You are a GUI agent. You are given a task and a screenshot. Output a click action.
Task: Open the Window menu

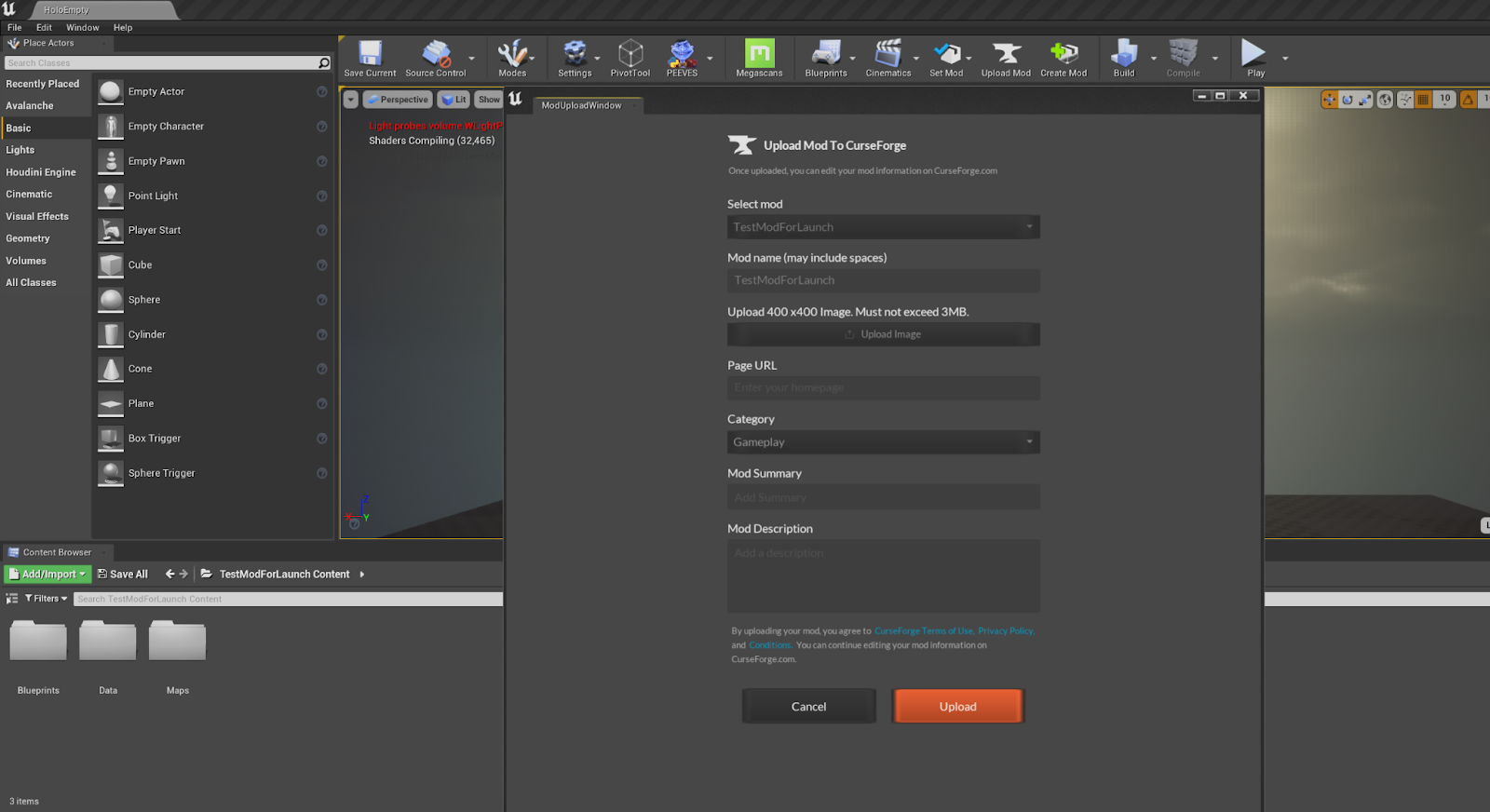tap(83, 28)
